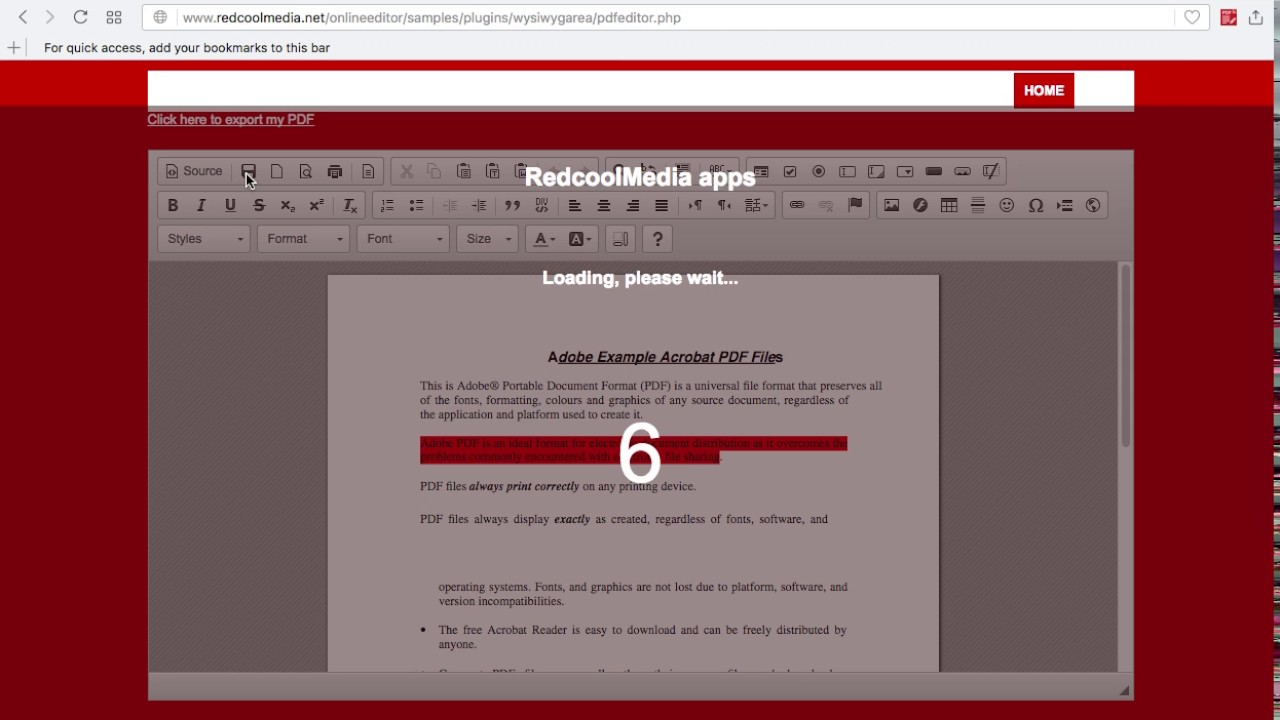
Task: Toggle Bold formatting
Action: (x=172, y=205)
